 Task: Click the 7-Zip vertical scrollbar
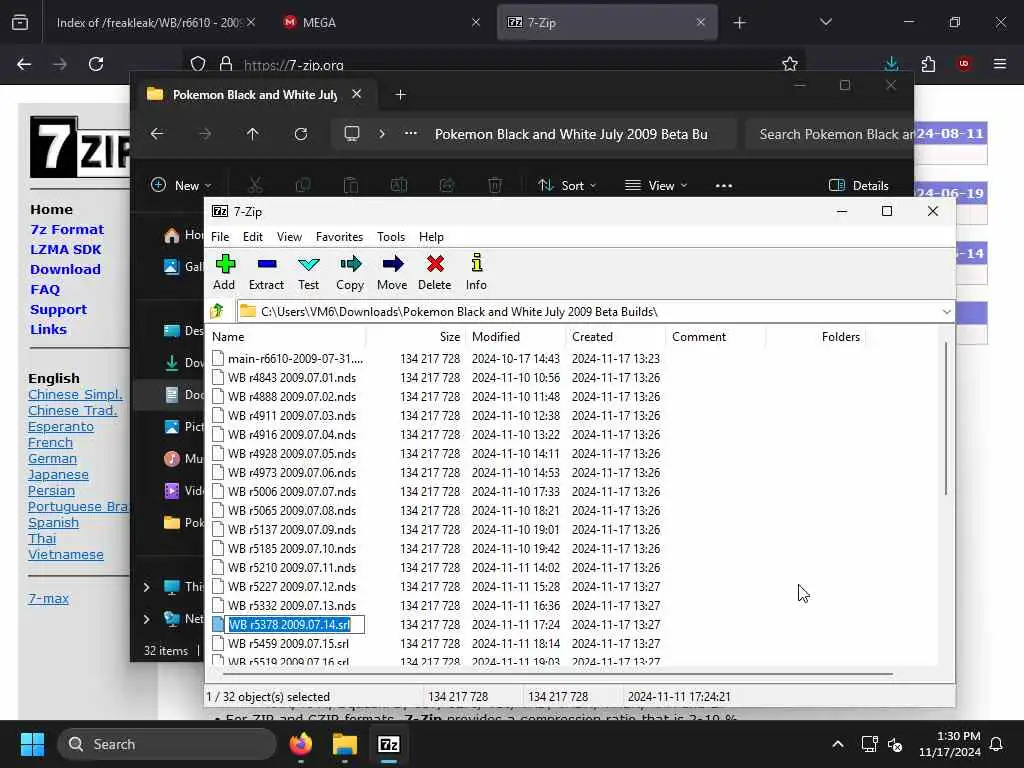946,418
